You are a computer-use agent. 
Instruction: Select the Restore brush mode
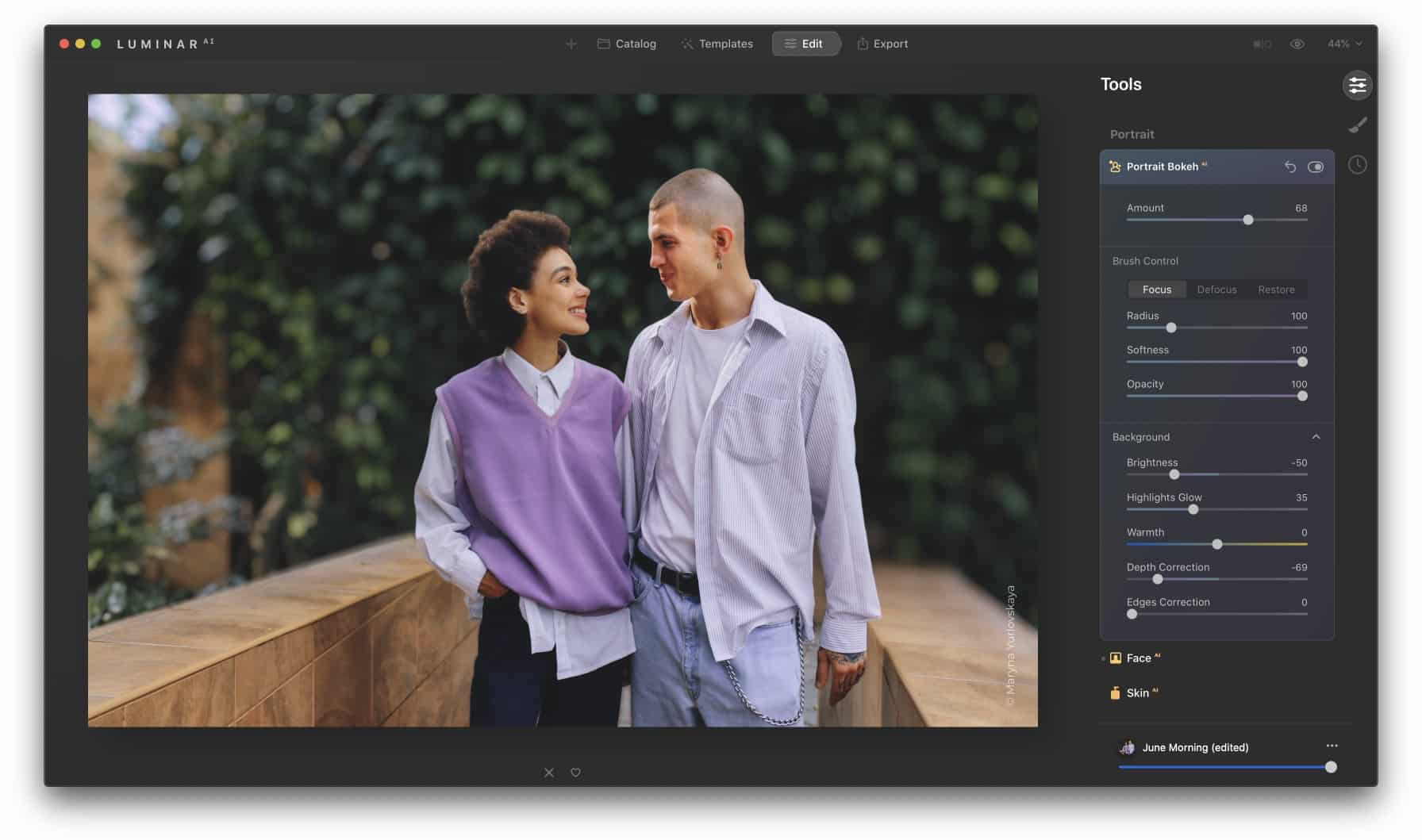point(1276,290)
